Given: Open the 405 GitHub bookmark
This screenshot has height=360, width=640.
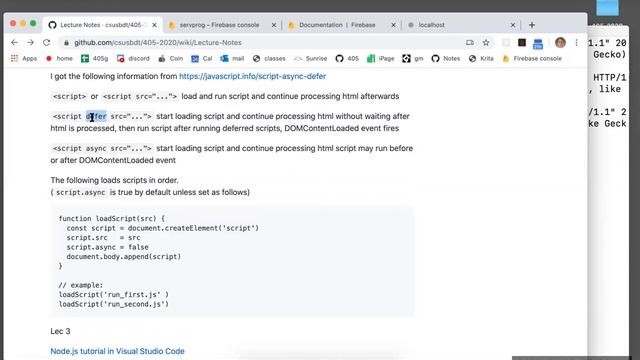Looking at the screenshot, I should point(347,58).
